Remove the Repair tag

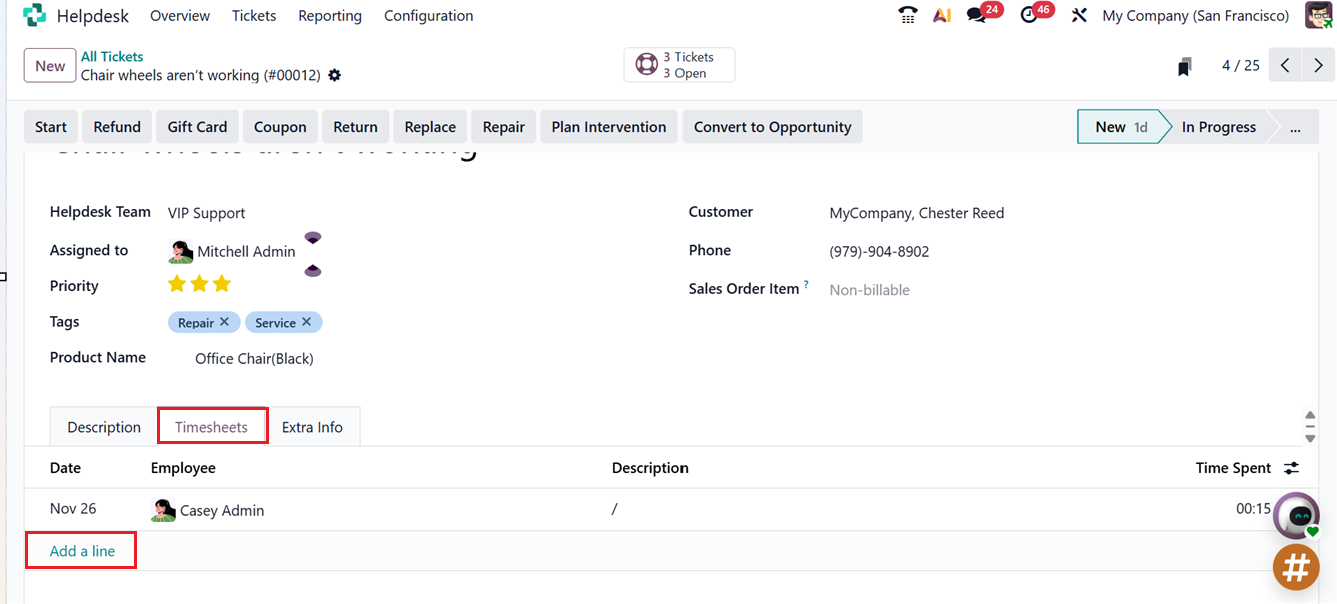tap(224, 322)
